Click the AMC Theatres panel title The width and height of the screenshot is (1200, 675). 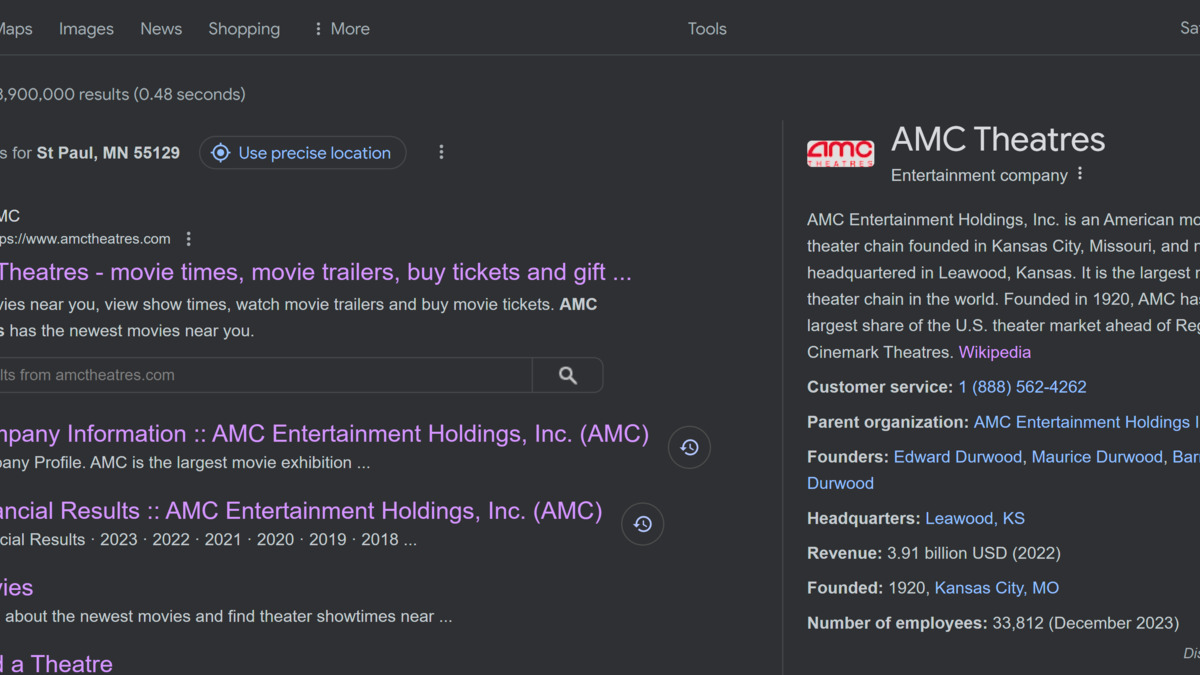(998, 139)
